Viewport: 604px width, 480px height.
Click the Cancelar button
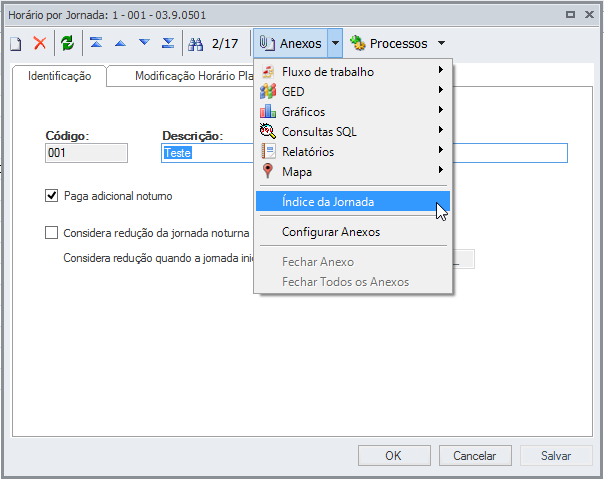pyautogui.click(x=475, y=456)
